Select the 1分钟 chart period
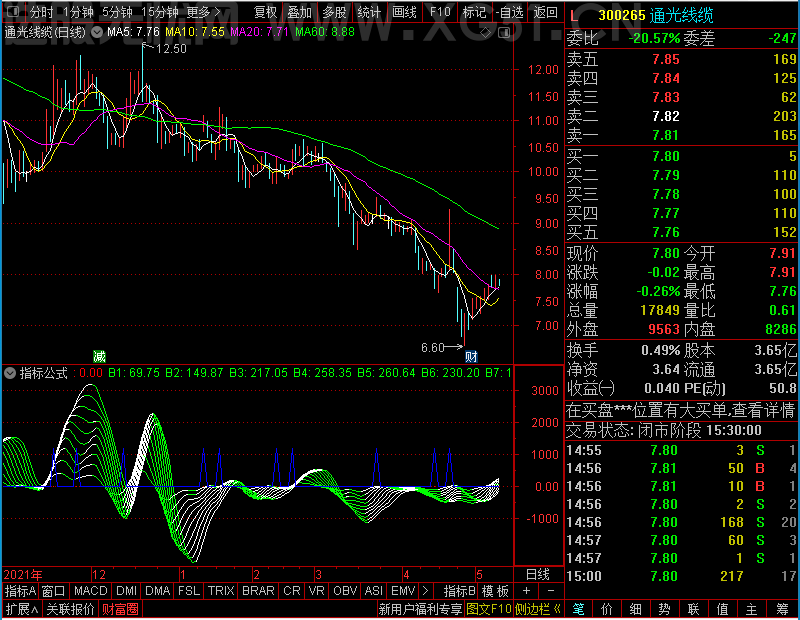Screen dimensions: 800x620 [x=78, y=12]
